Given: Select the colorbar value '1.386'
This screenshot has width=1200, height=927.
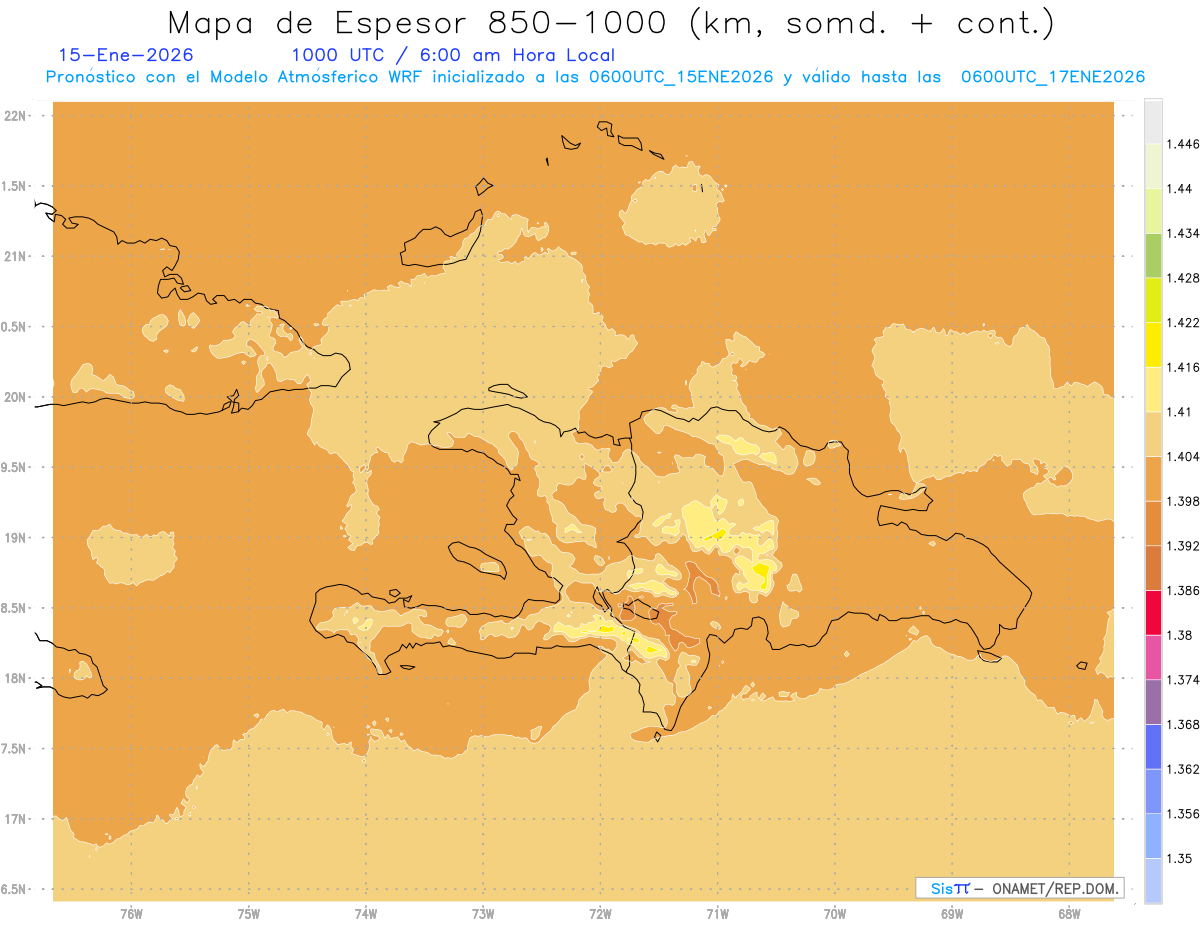Looking at the screenshot, I should (1183, 590).
